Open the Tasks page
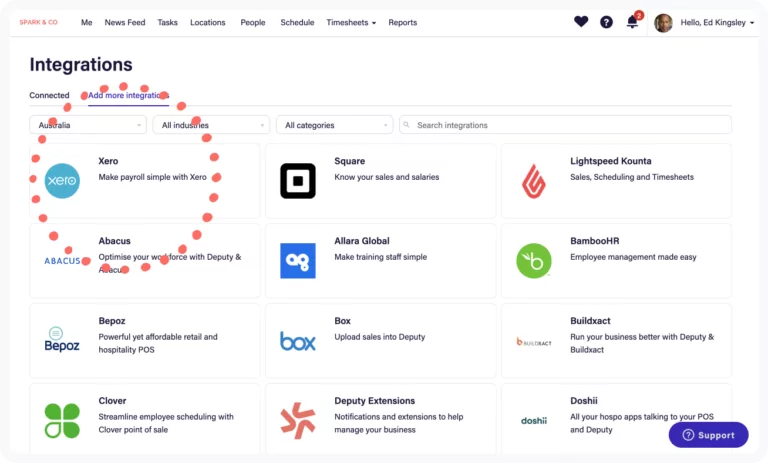This screenshot has height=463, width=768. tap(168, 23)
